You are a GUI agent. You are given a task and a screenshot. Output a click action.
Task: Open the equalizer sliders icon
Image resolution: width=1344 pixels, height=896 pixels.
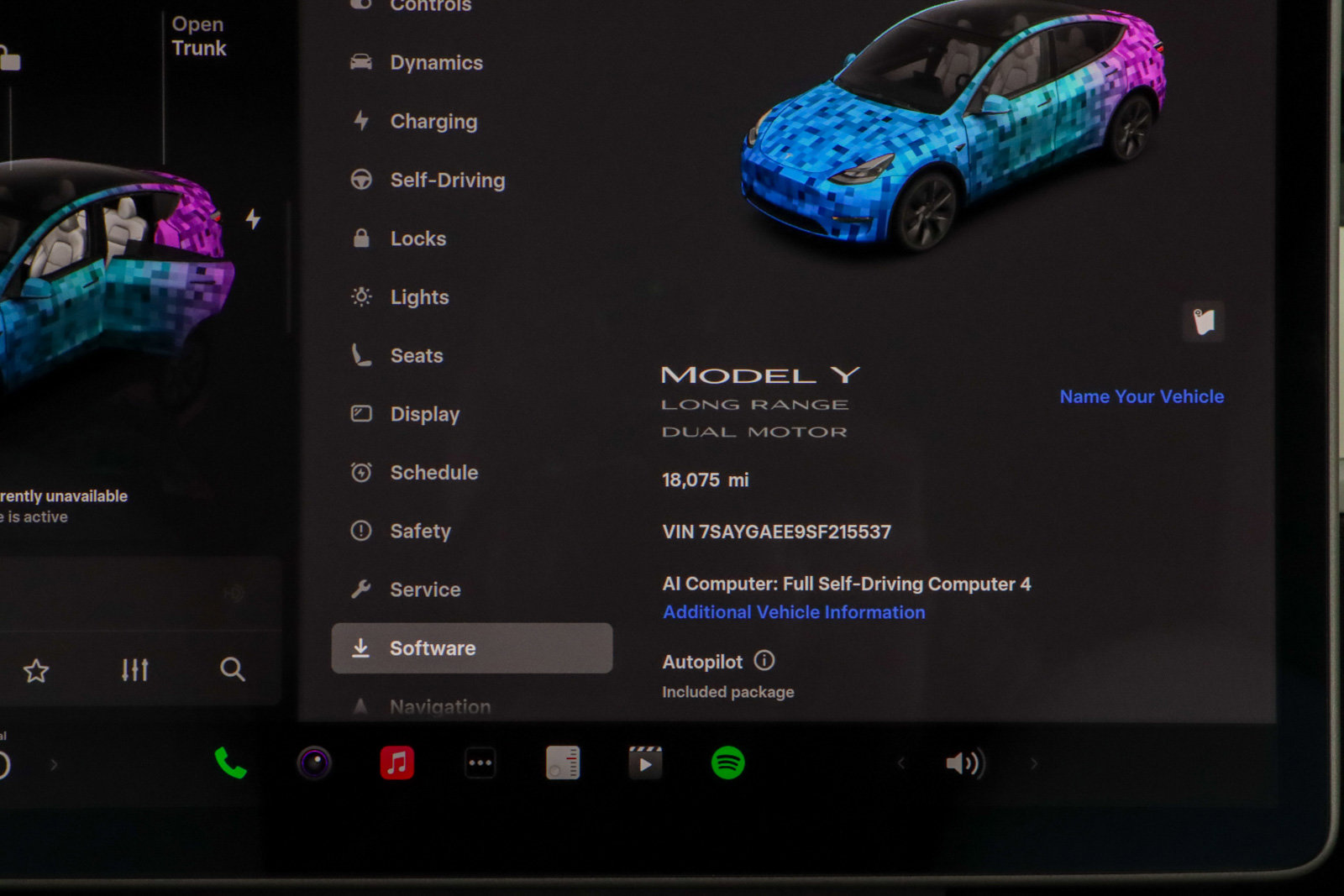134,670
